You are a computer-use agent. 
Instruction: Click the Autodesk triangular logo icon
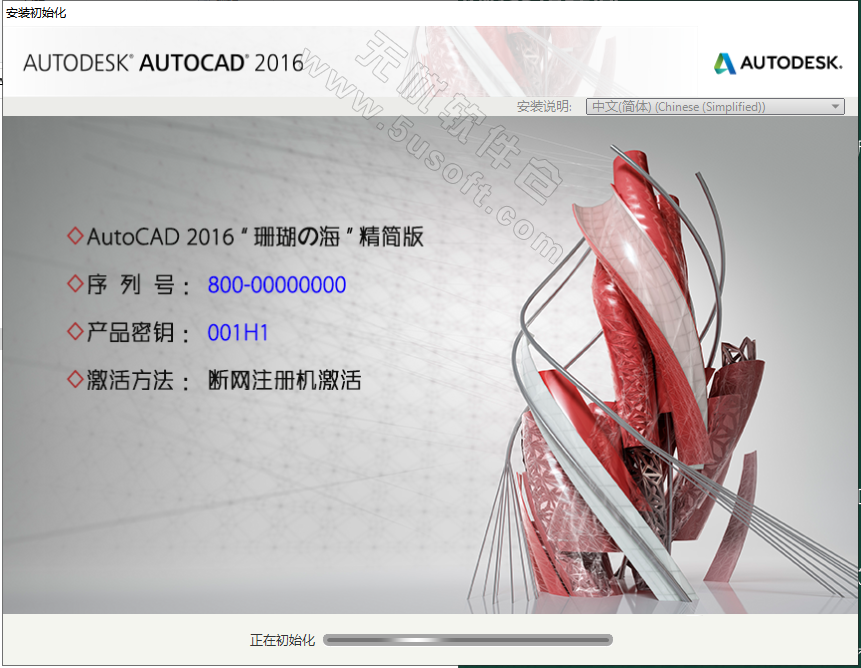724,63
